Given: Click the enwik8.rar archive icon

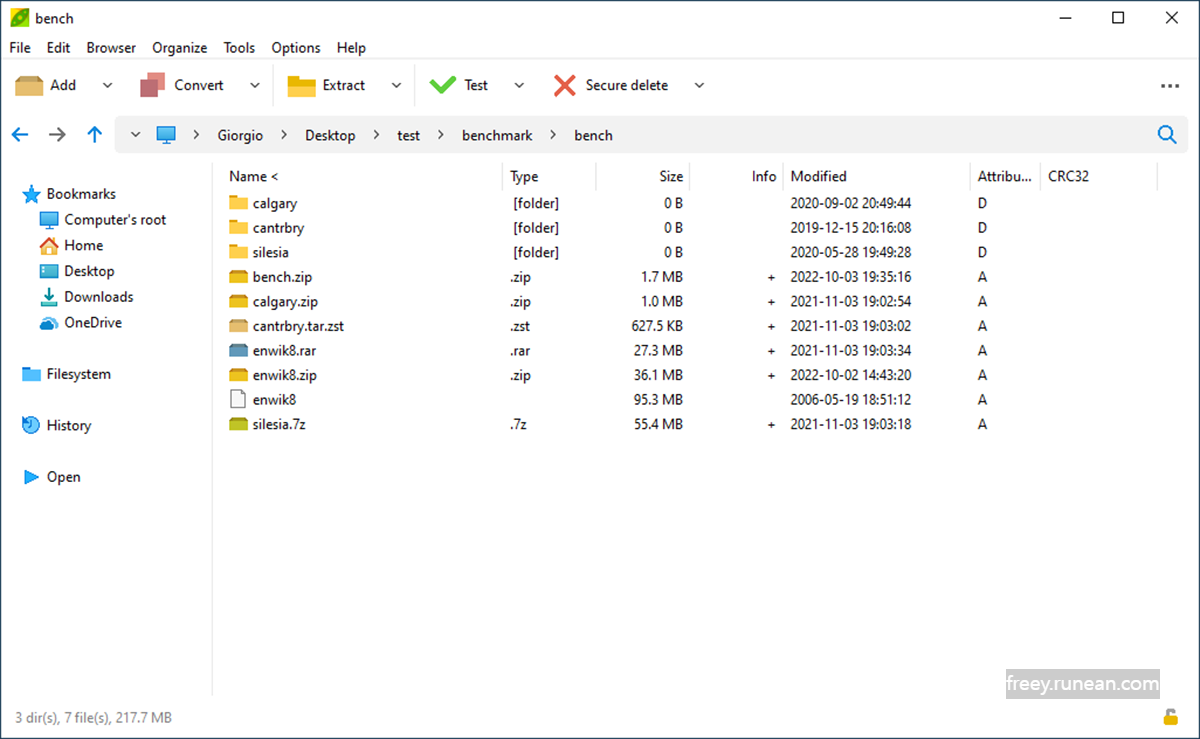Looking at the screenshot, I should coord(238,350).
